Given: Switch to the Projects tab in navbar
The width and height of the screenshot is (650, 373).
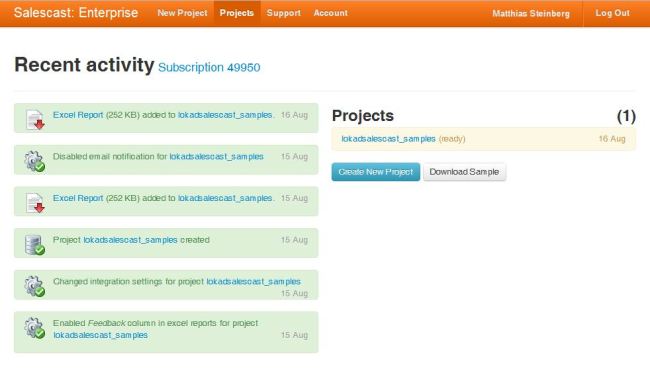Looking at the screenshot, I should pyautogui.click(x=237, y=13).
